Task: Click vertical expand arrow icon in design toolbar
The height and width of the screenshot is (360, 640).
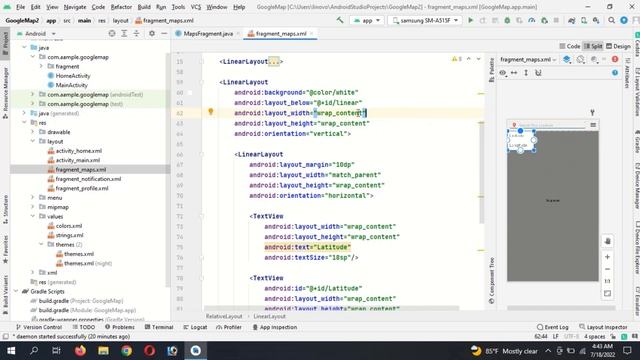Action: pyautogui.click(x=526, y=73)
